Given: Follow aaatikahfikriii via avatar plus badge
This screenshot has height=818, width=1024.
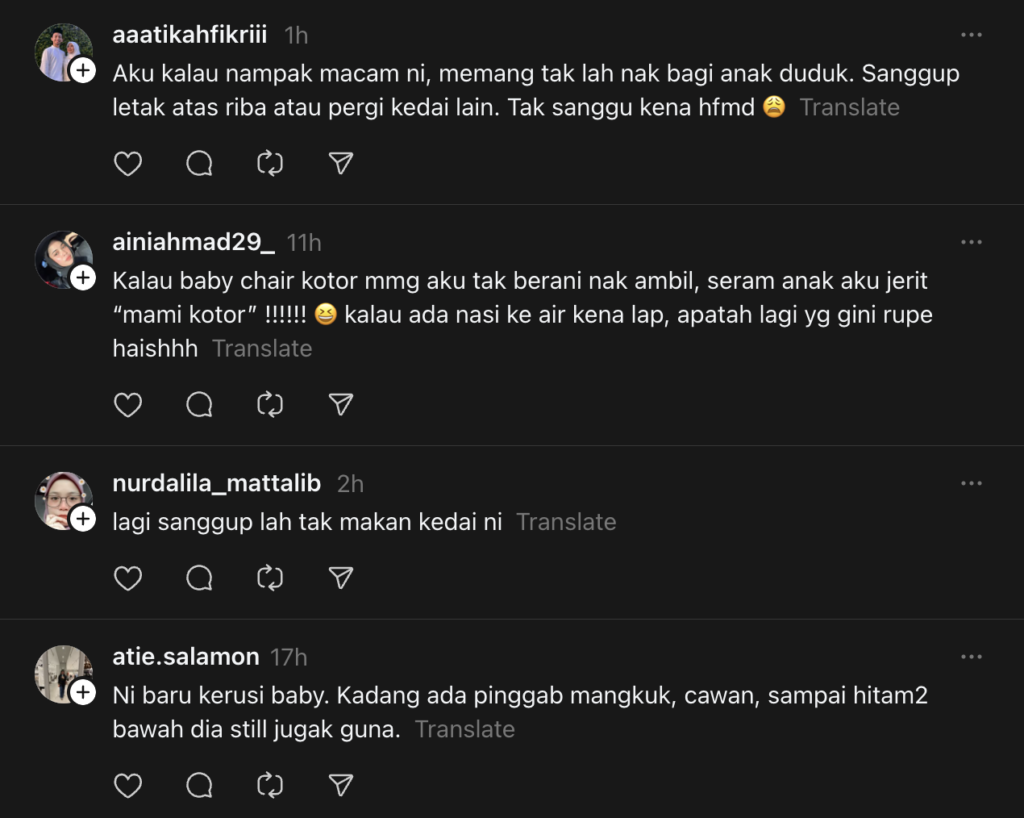Looking at the screenshot, I should coord(84,70).
